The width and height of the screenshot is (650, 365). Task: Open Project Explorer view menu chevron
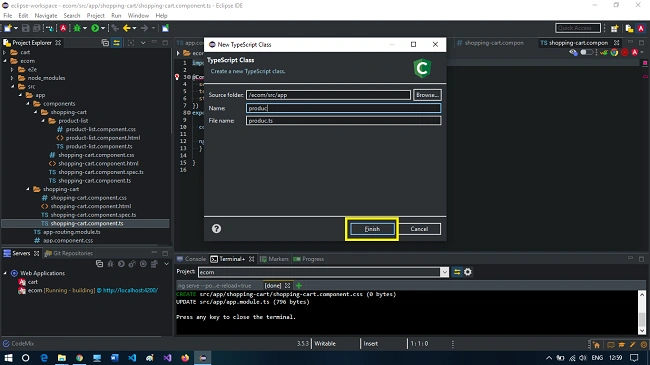[143, 43]
